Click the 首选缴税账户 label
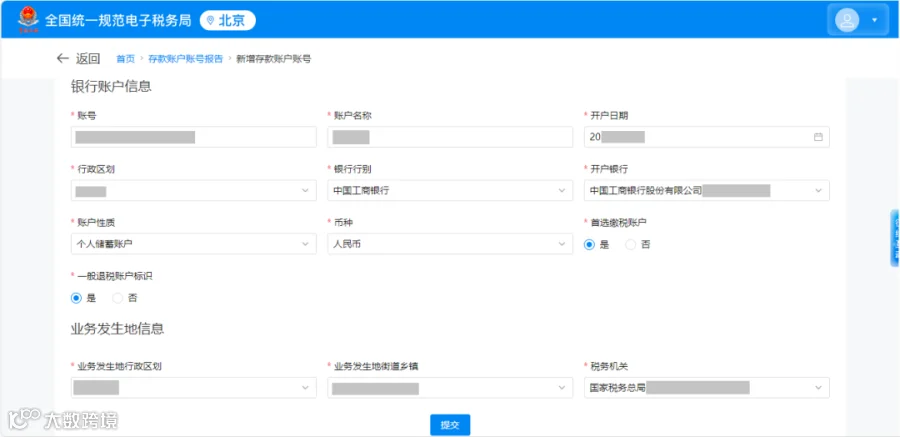The image size is (900, 437). click(619, 222)
